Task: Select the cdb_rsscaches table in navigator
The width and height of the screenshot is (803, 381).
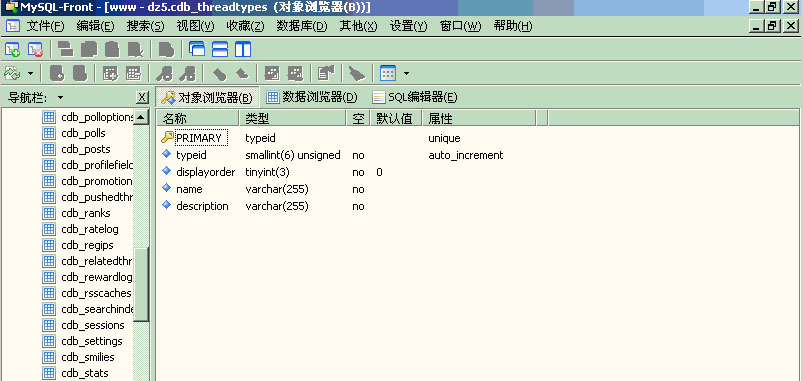Action: [87, 293]
